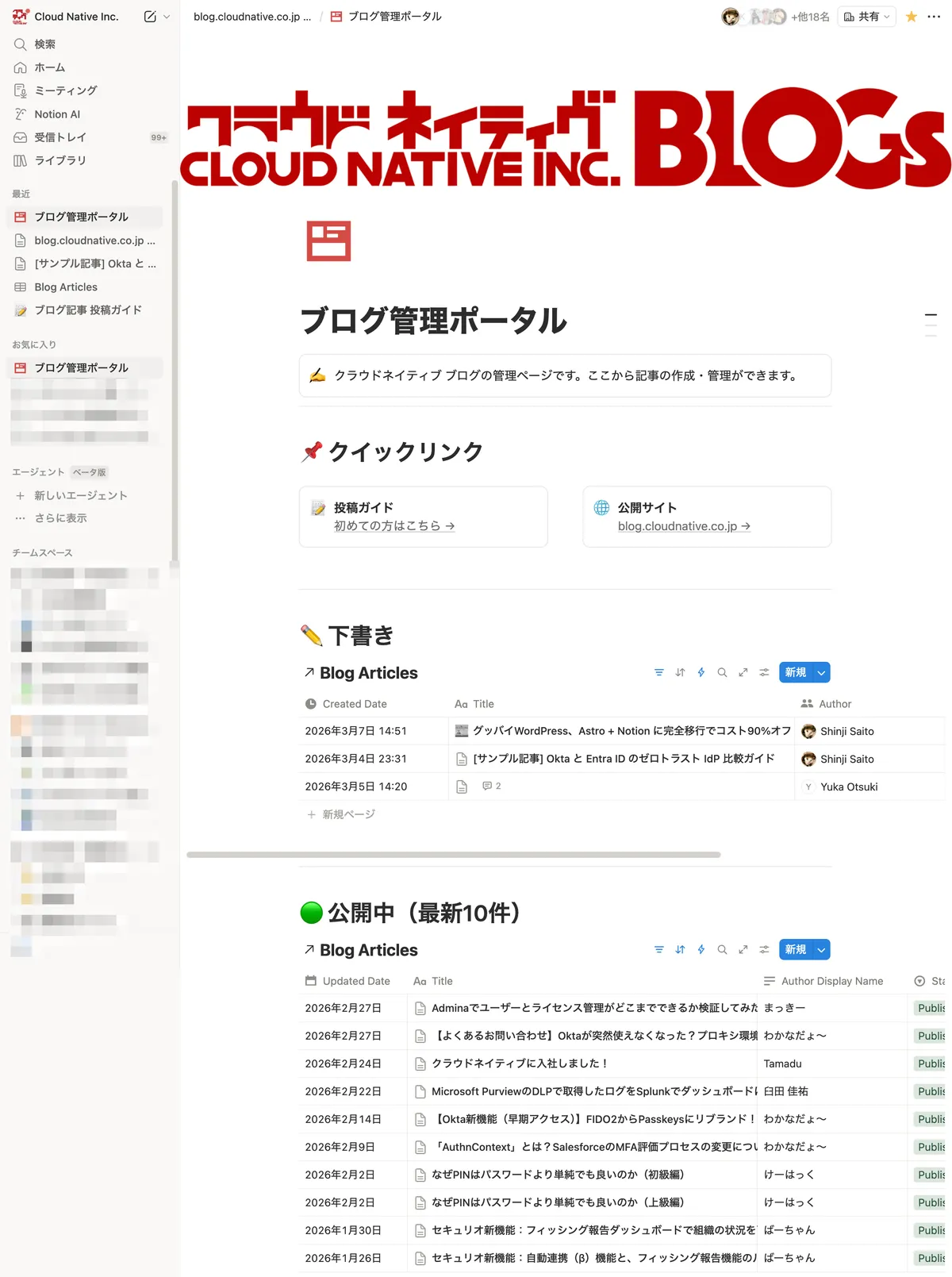Click page outline table-of-contents marker
Screen dimensions: 952x1277
pyautogui.click(x=931, y=325)
